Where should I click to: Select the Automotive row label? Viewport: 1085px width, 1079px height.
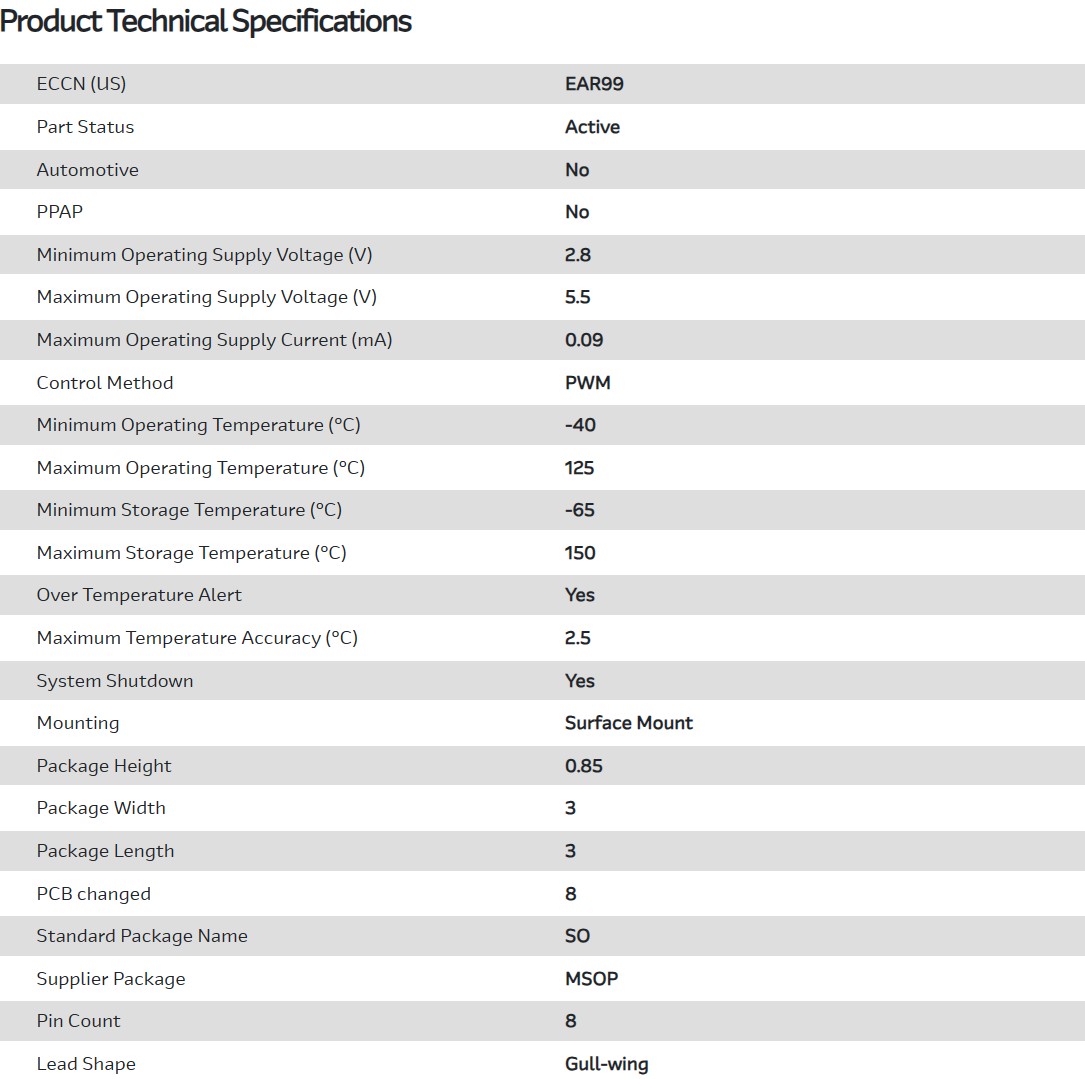(x=87, y=170)
